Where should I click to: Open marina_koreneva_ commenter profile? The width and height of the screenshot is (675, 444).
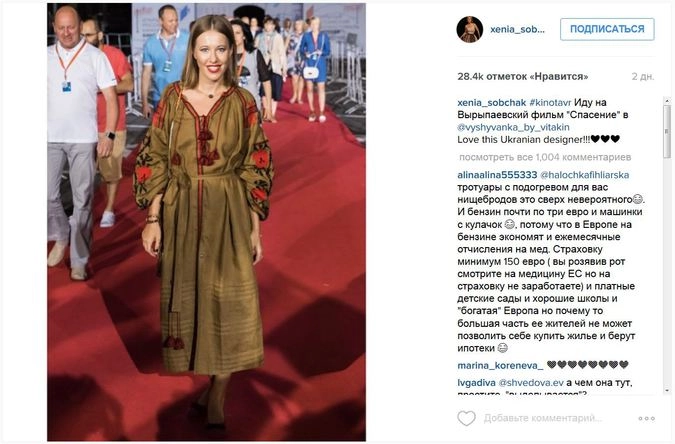pyautogui.click(x=500, y=366)
